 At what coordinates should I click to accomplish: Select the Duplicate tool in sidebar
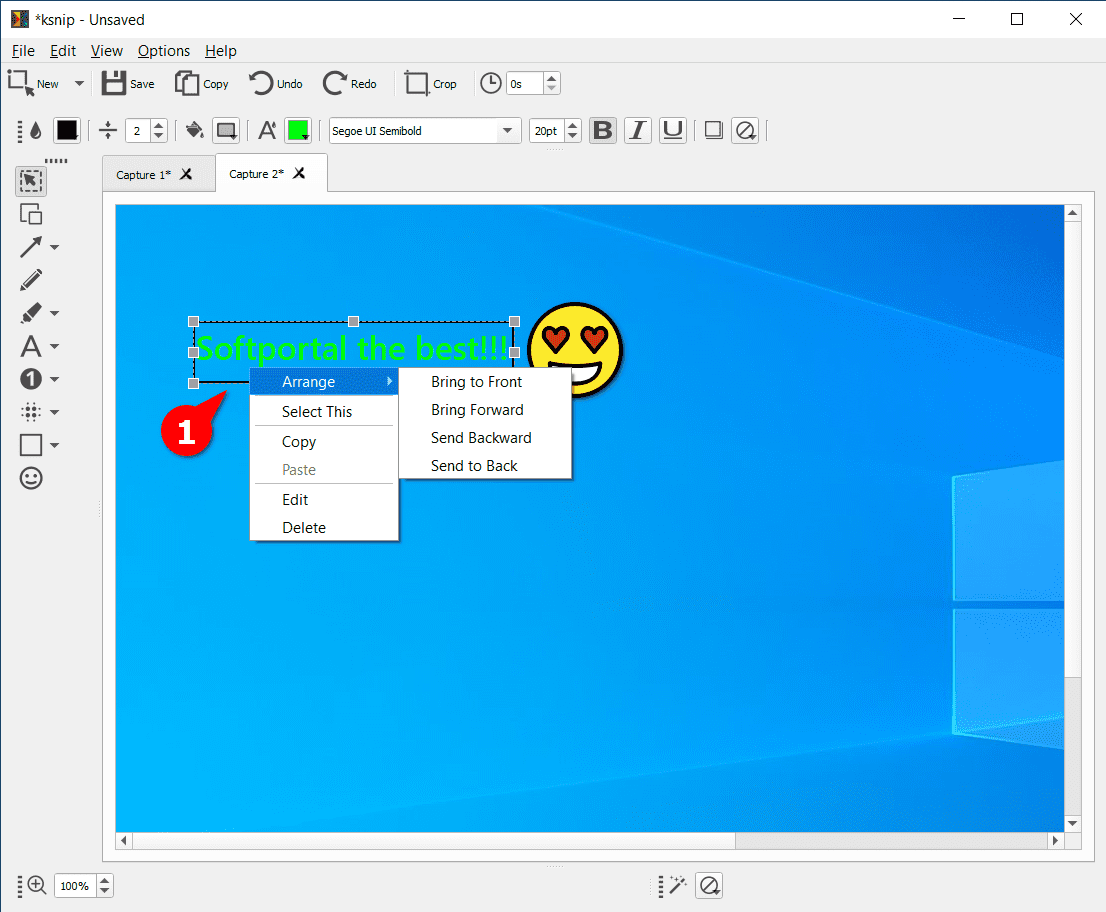coord(31,214)
